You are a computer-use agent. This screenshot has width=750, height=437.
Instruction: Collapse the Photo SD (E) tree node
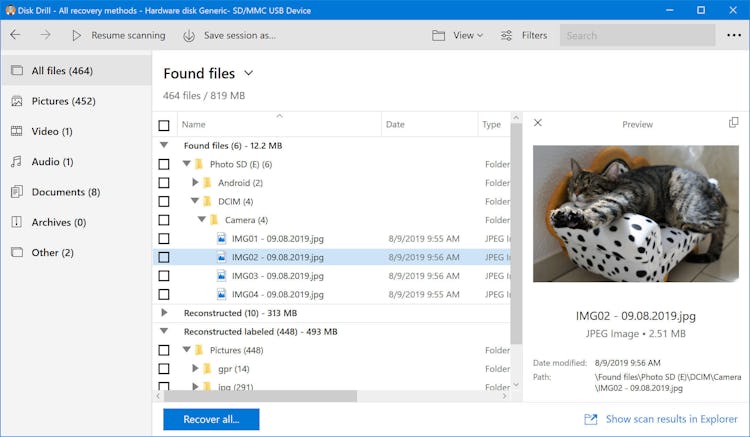tap(187, 164)
